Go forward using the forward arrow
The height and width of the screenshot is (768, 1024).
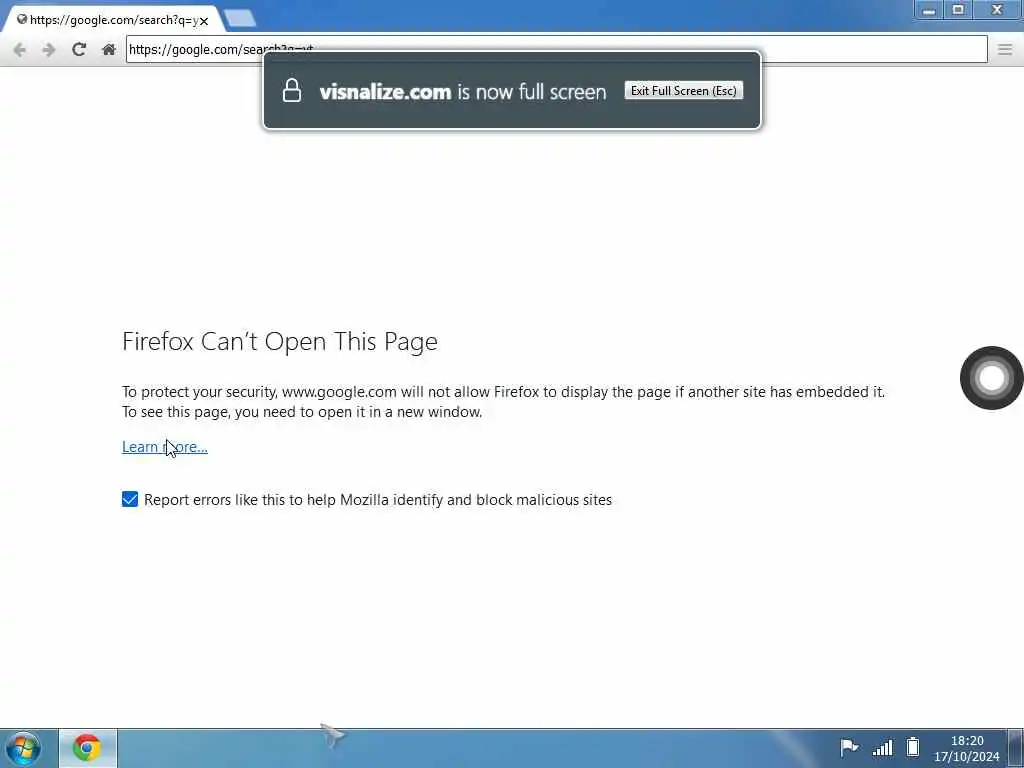pos(49,50)
